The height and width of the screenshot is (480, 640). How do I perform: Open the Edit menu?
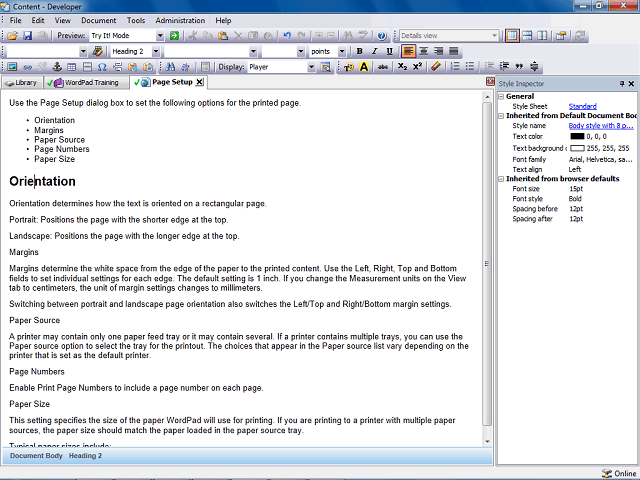tap(38, 20)
